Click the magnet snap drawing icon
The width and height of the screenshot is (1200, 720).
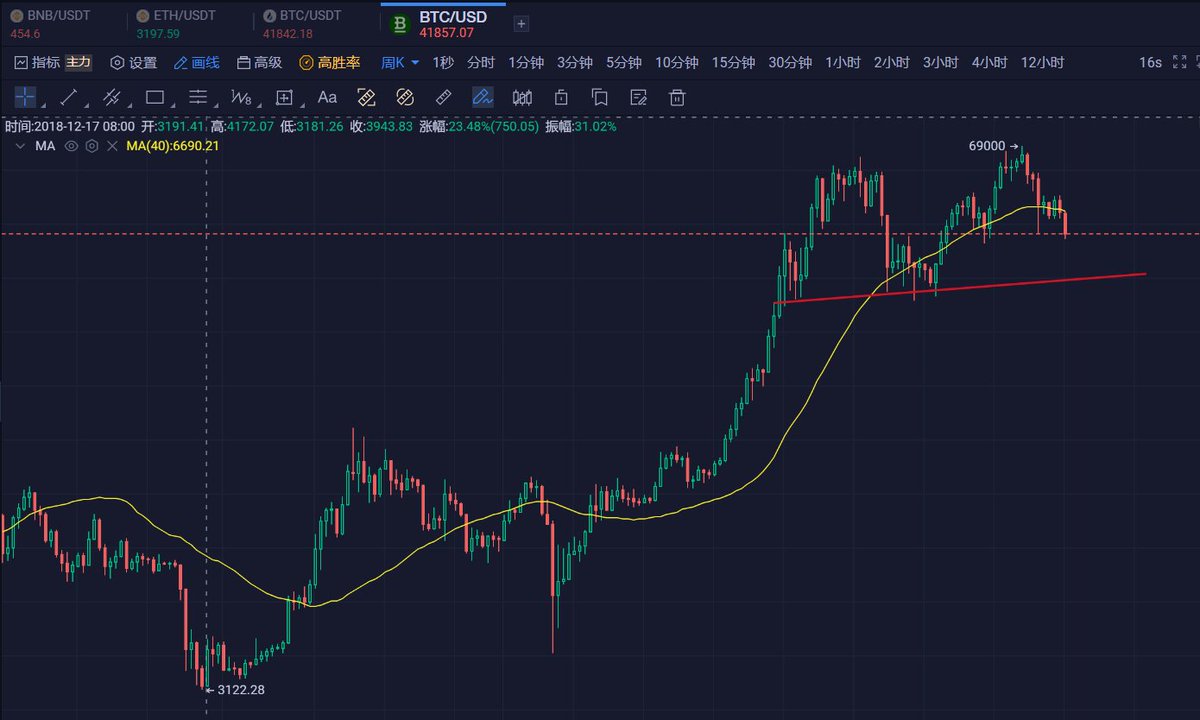(366, 97)
